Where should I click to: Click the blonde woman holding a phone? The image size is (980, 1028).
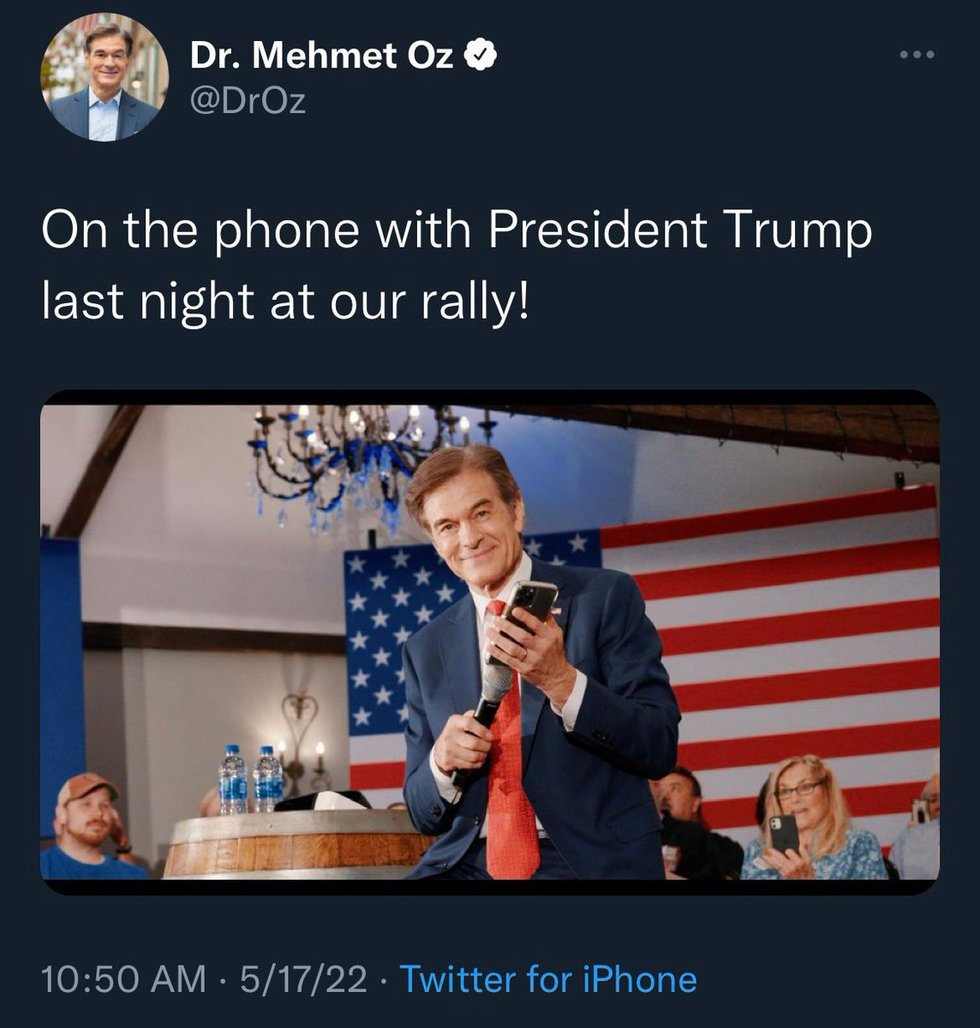coord(812,820)
